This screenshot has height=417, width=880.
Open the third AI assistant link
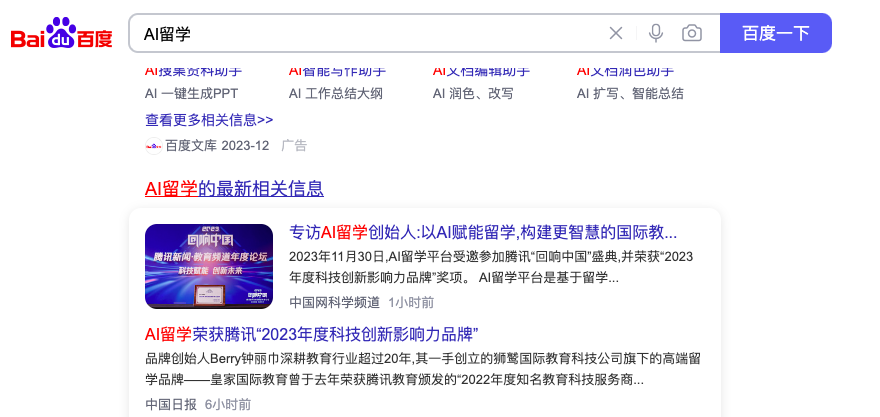click(x=482, y=71)
